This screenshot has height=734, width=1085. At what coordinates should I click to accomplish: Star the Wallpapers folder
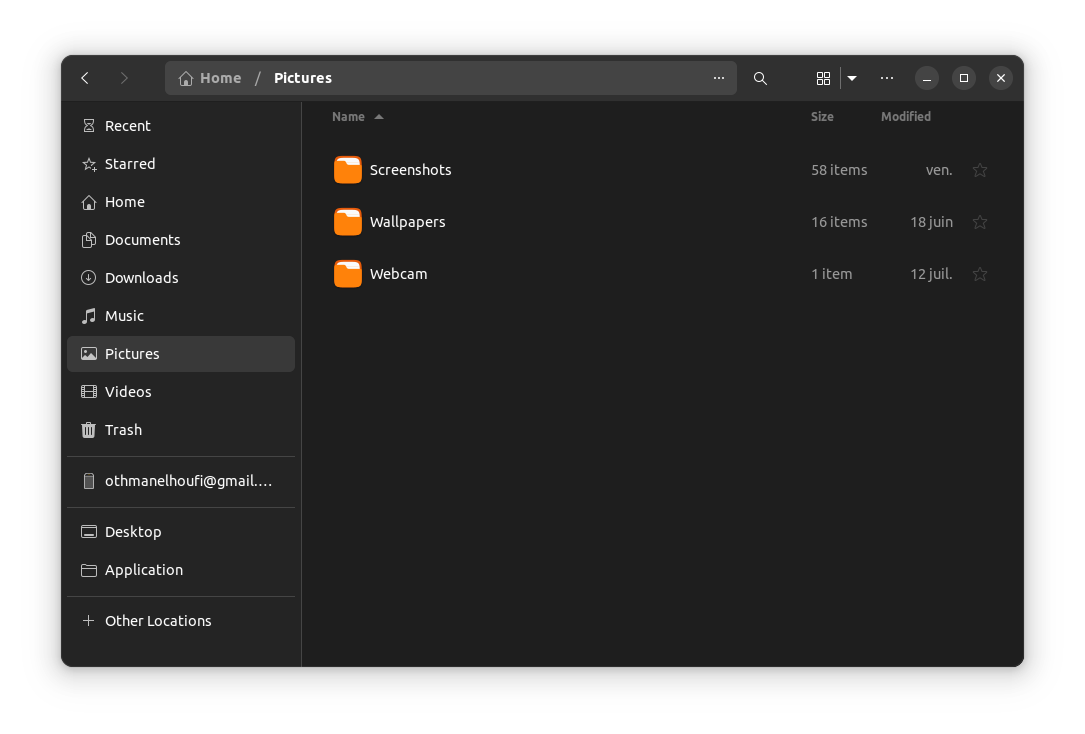pyautogui.click(x=979, y=222)
